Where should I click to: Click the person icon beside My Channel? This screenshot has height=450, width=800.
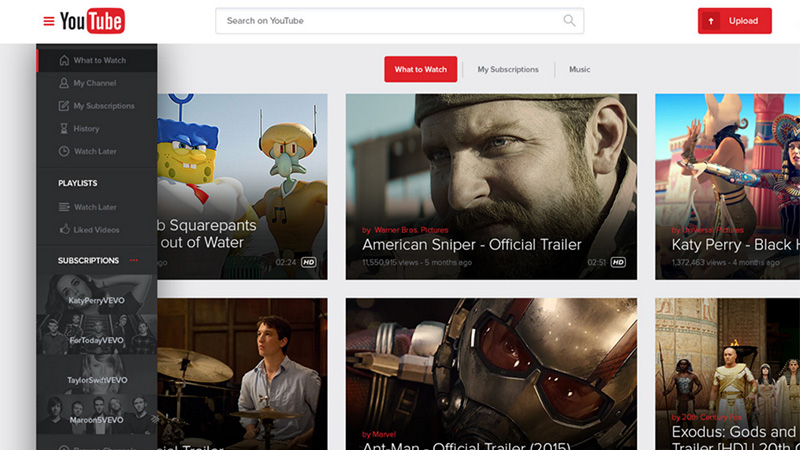tap(64, 83)
